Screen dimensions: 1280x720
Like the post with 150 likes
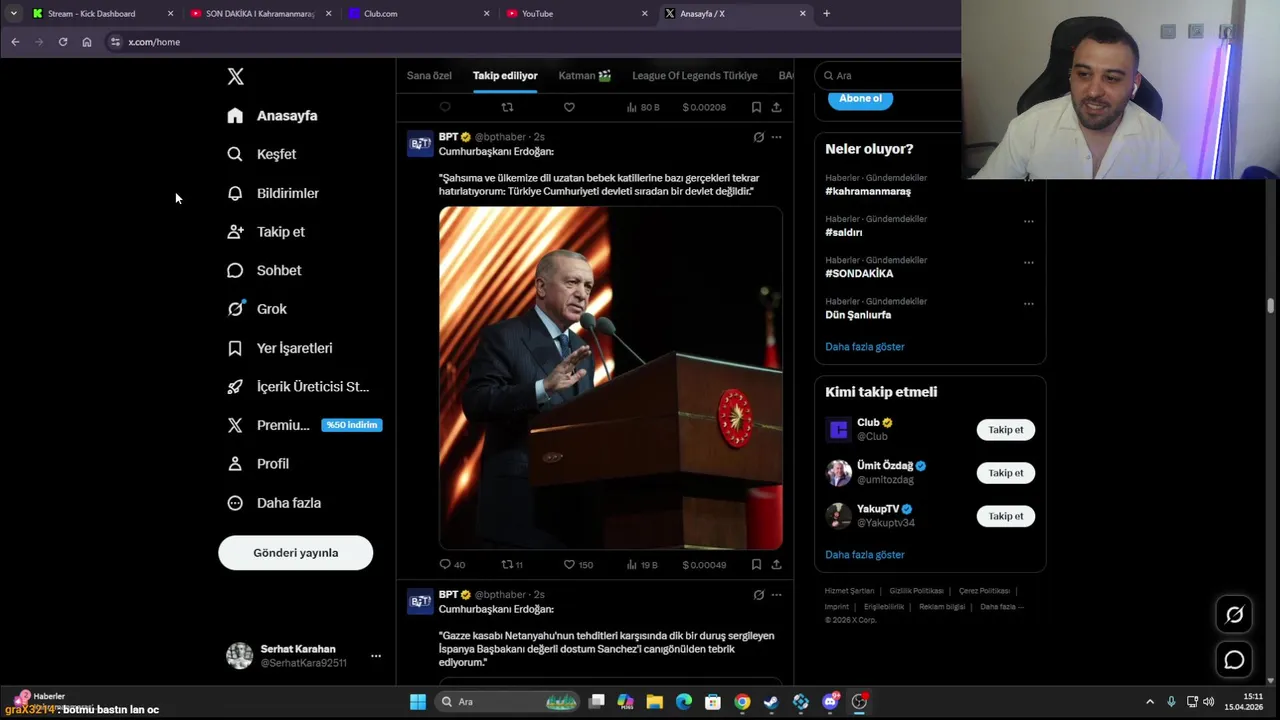[578, 565]
